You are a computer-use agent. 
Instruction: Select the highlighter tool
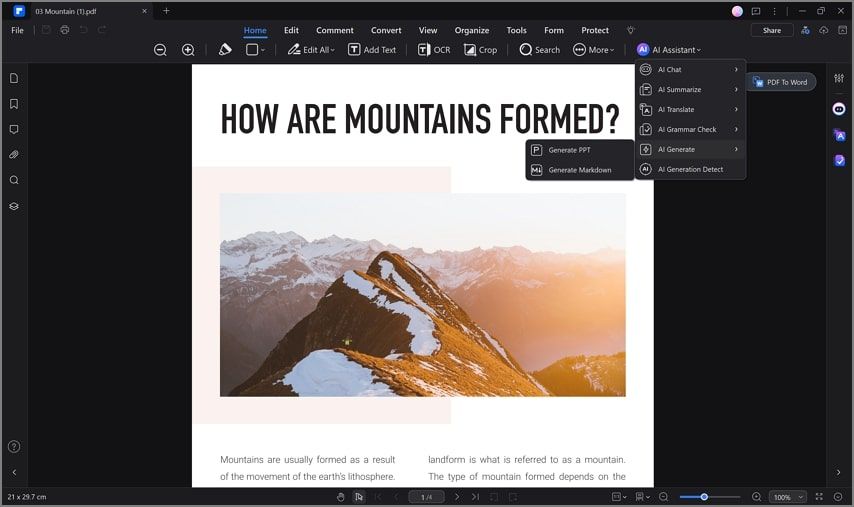pyautogui.click(x=225, y=50)
